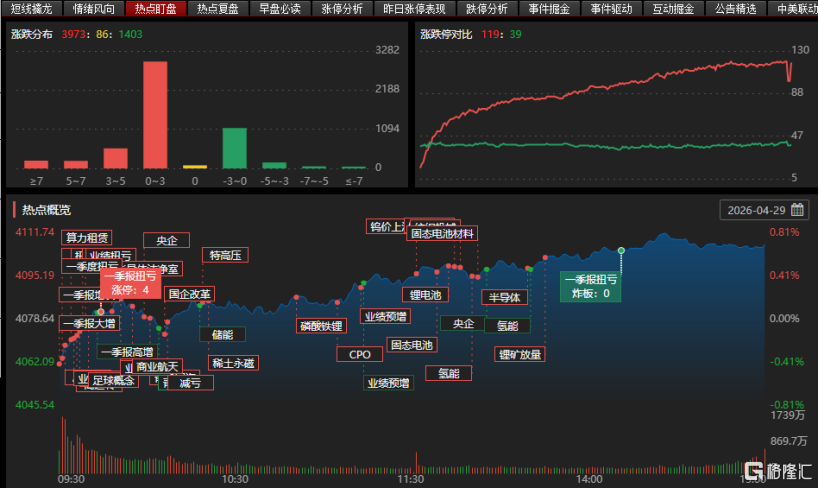The height and width of the screenshot is (488, 819).
Task: Click the green 一季报扭亏 炸板: 0 tooltip
Action: pyautogui.click(x=591, y=286)
